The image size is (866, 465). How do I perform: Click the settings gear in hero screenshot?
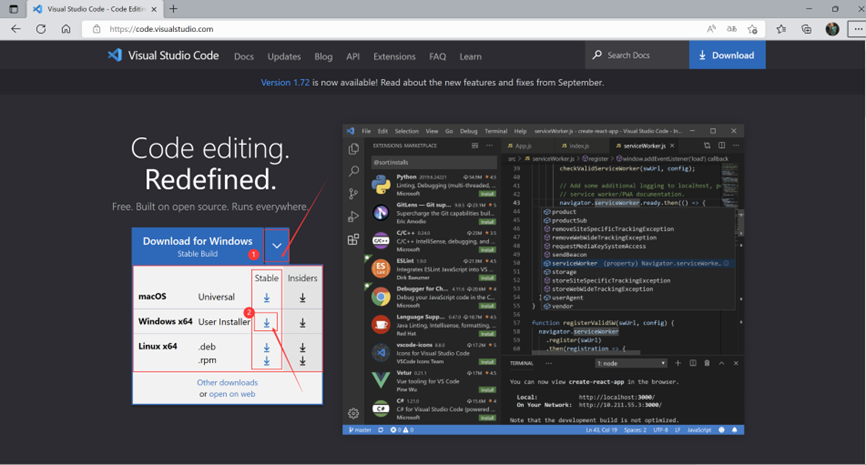tap(353, 413)
